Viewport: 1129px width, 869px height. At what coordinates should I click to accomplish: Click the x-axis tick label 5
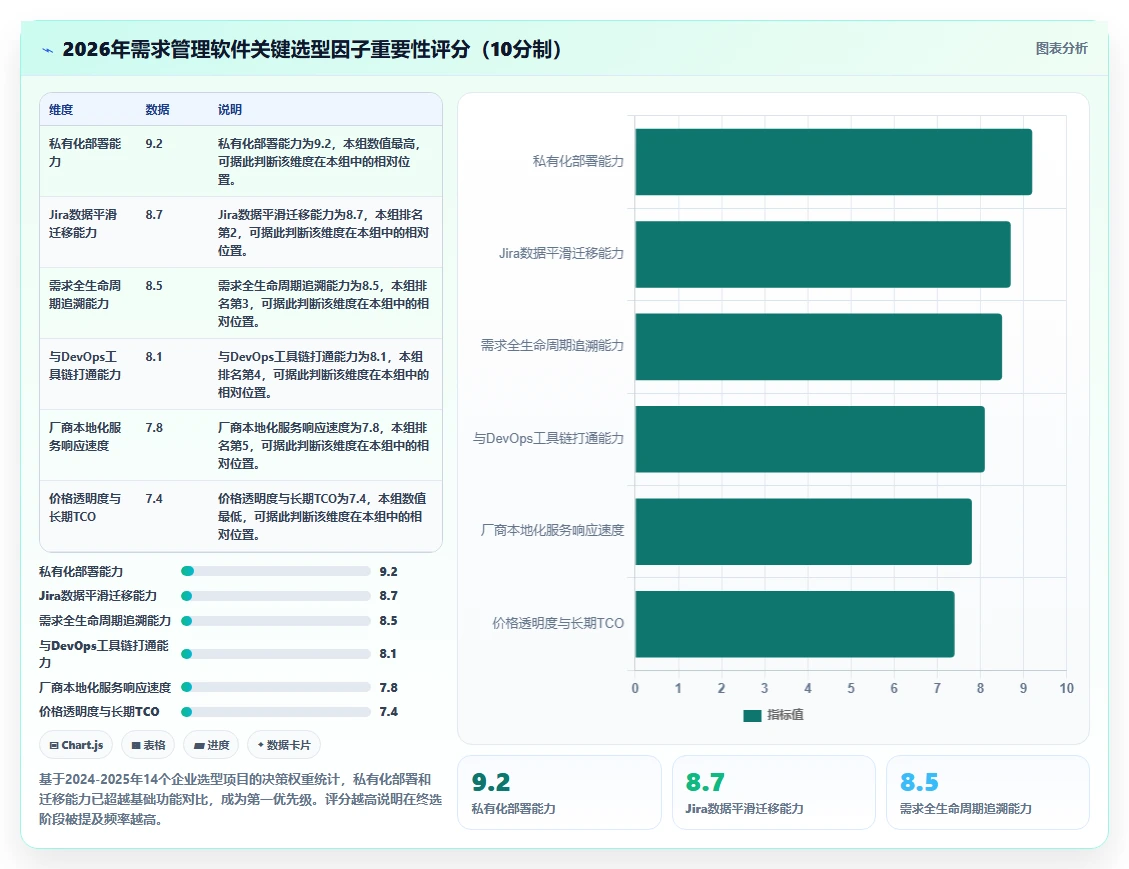tap(851, 688)
